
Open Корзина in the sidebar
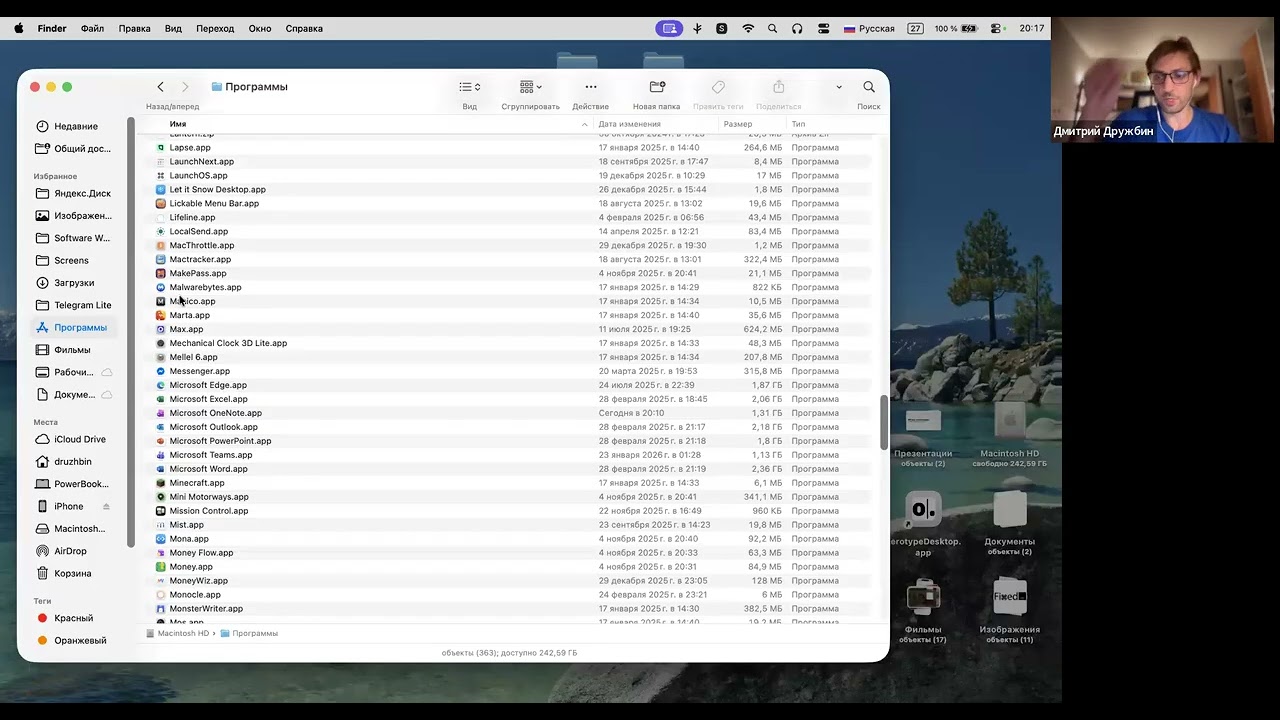76,574
